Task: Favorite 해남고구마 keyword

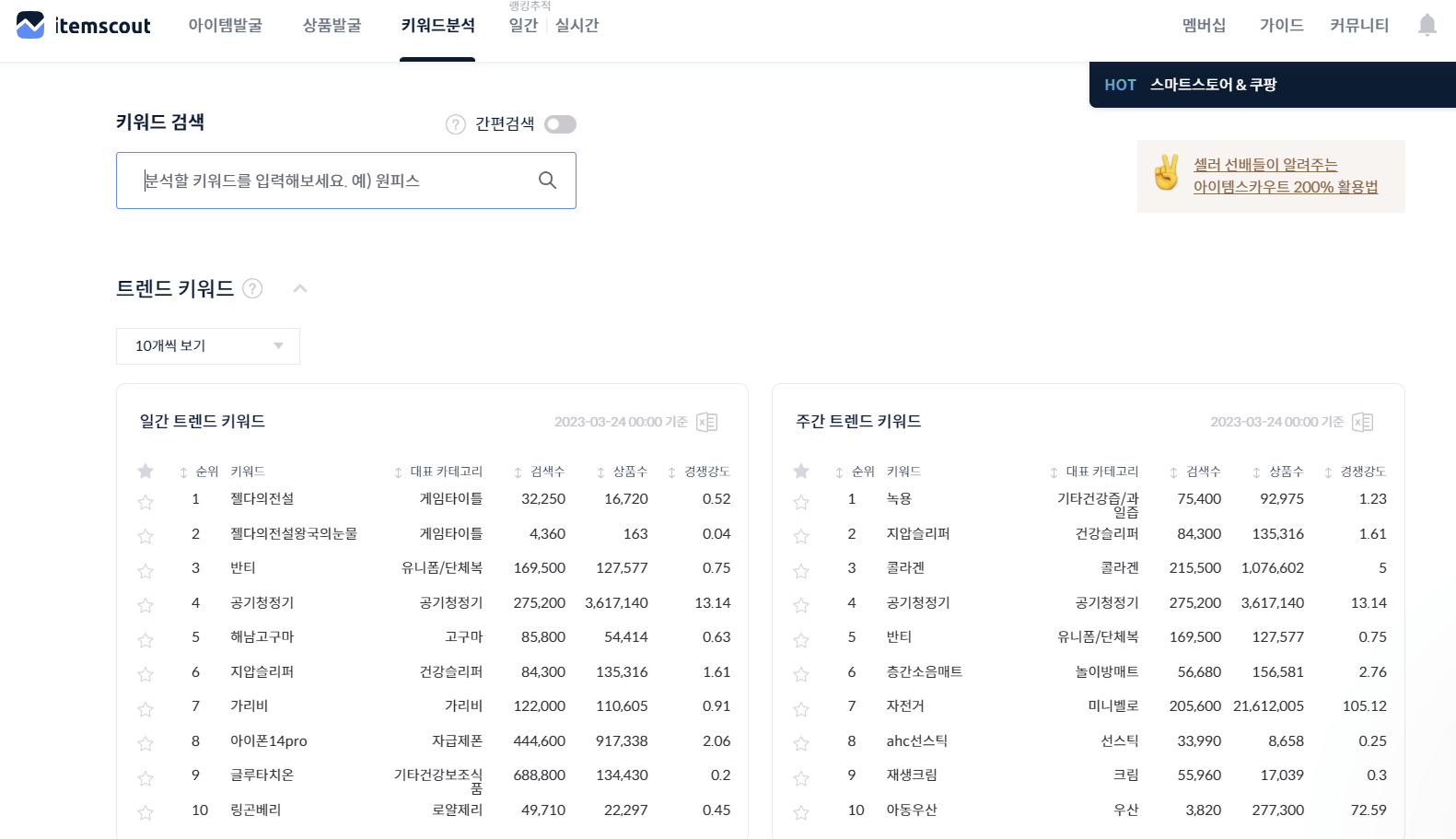Action: 146,640
